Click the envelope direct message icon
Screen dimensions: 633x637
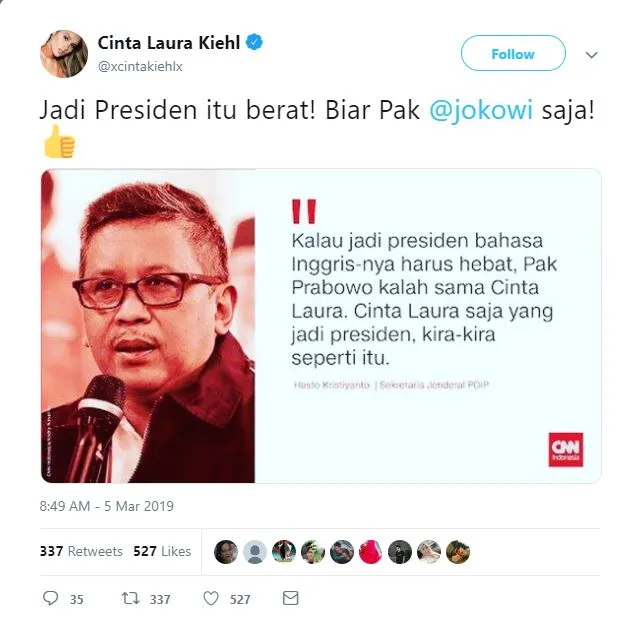(x=290, y=598)
